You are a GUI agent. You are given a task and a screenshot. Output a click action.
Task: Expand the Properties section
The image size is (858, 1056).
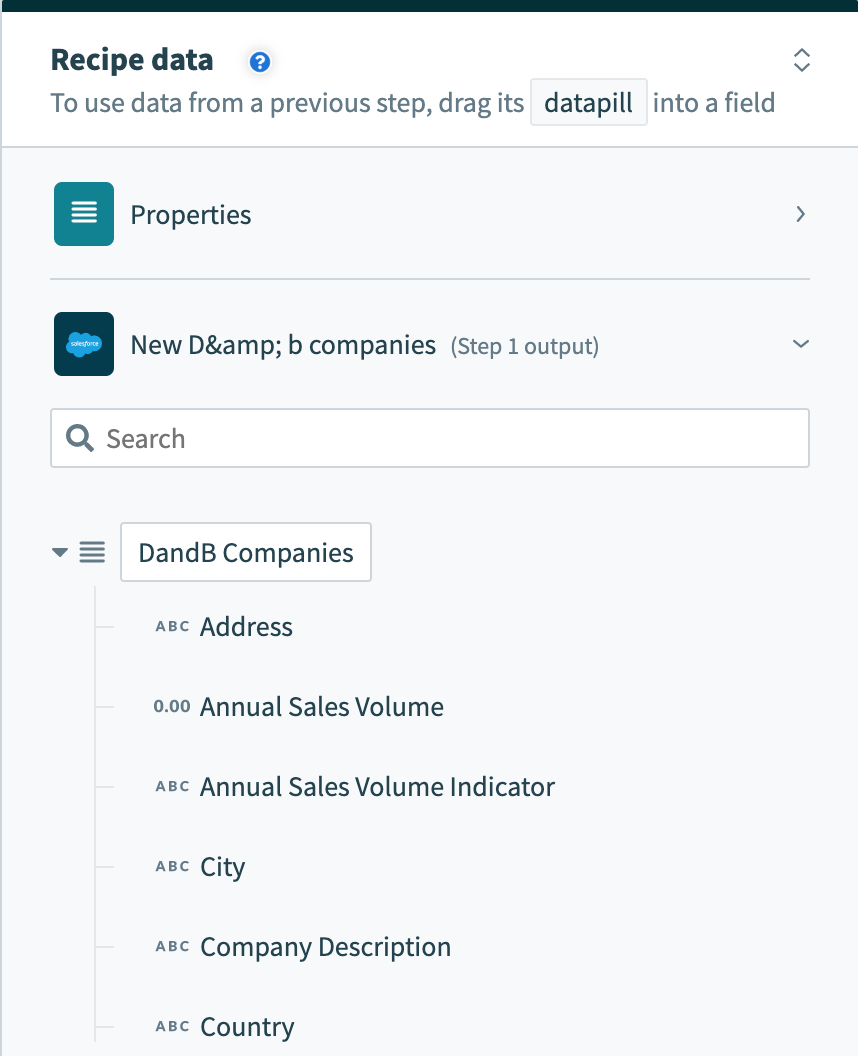[x=800, y=214]
